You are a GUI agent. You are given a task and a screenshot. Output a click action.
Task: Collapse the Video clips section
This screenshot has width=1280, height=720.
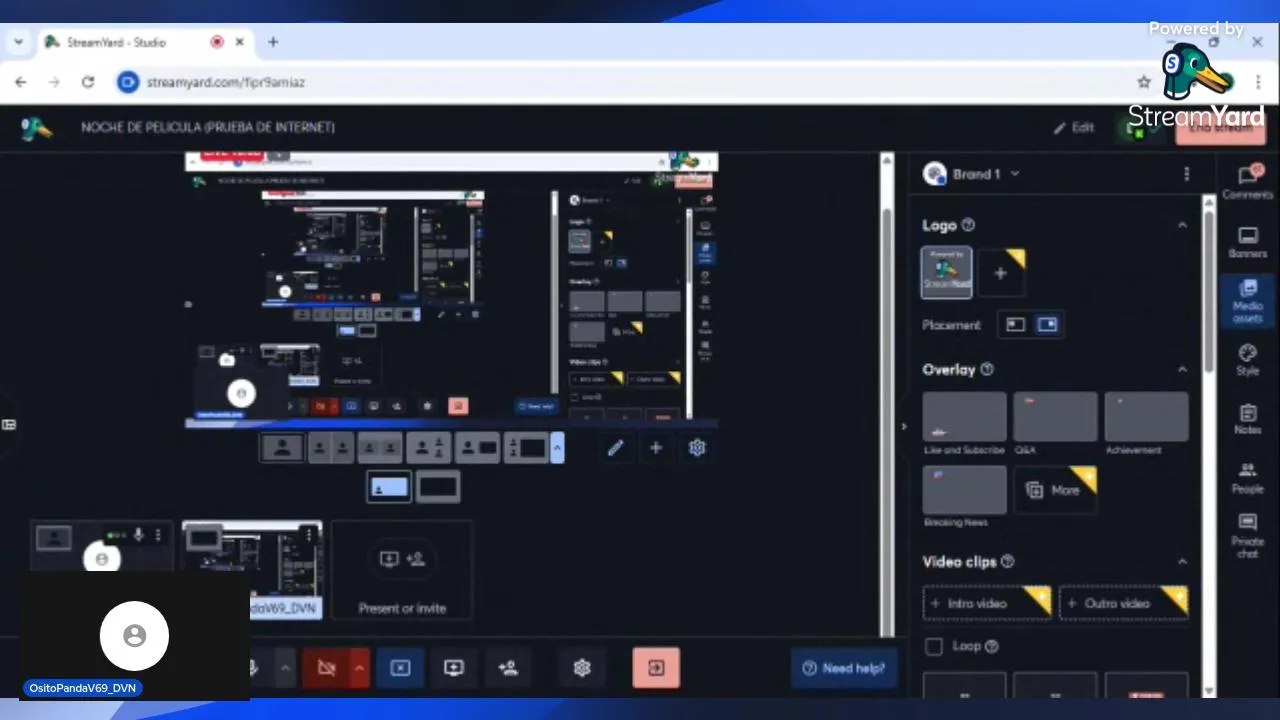click(x=1182, y=562)
